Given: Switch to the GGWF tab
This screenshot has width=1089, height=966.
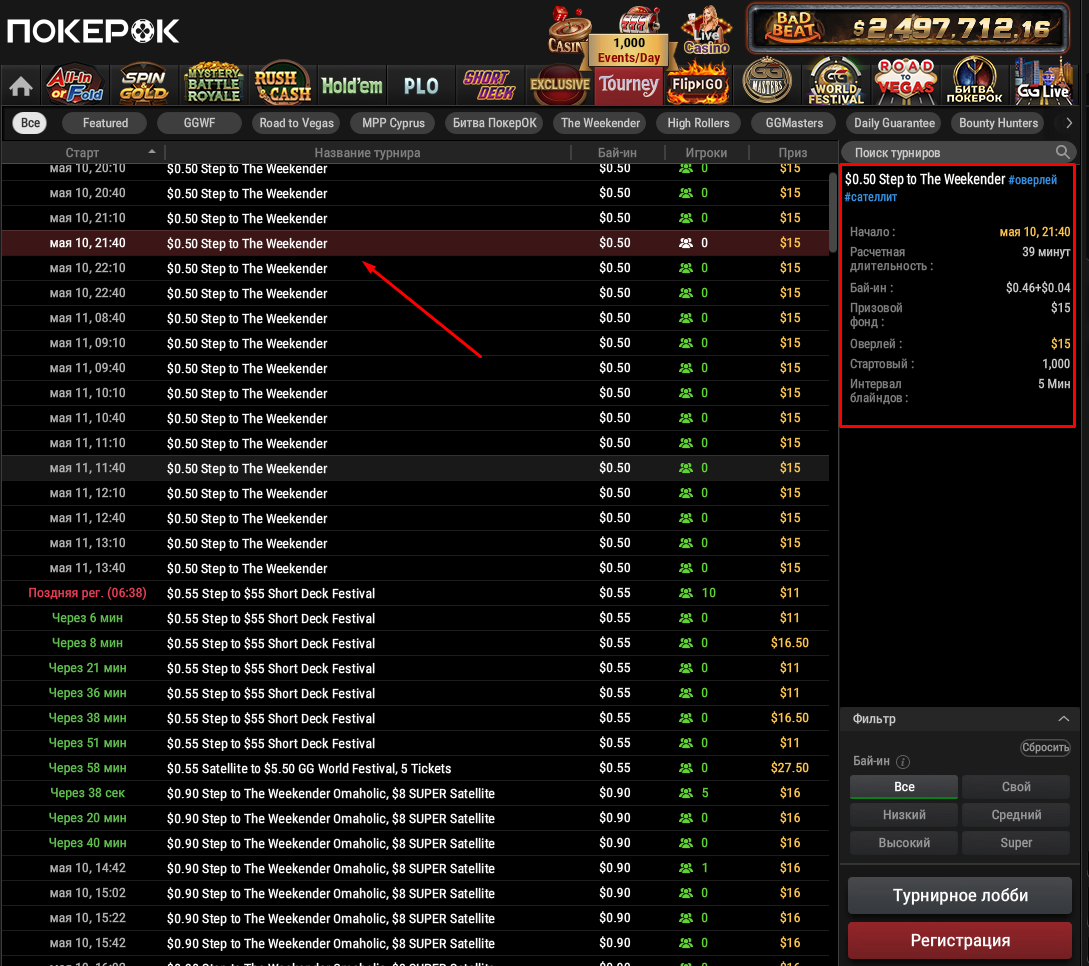Looking at the screenshot, I should (x=199, y=123).
